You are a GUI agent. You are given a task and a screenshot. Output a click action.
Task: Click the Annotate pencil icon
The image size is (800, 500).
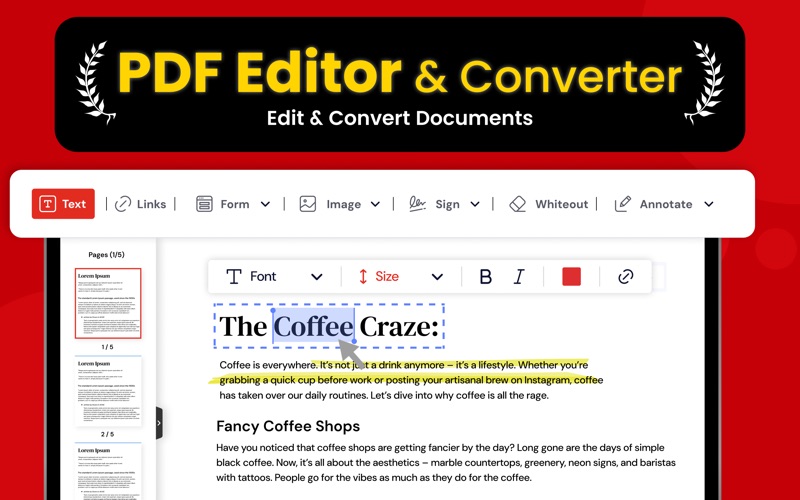[623, 204]
